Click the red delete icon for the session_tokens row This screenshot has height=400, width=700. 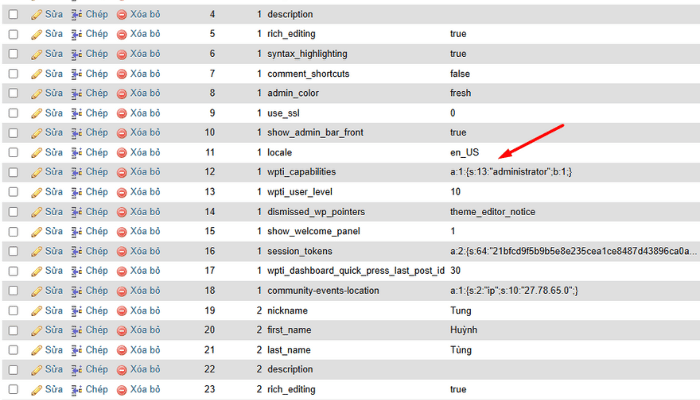click(122, 251)
